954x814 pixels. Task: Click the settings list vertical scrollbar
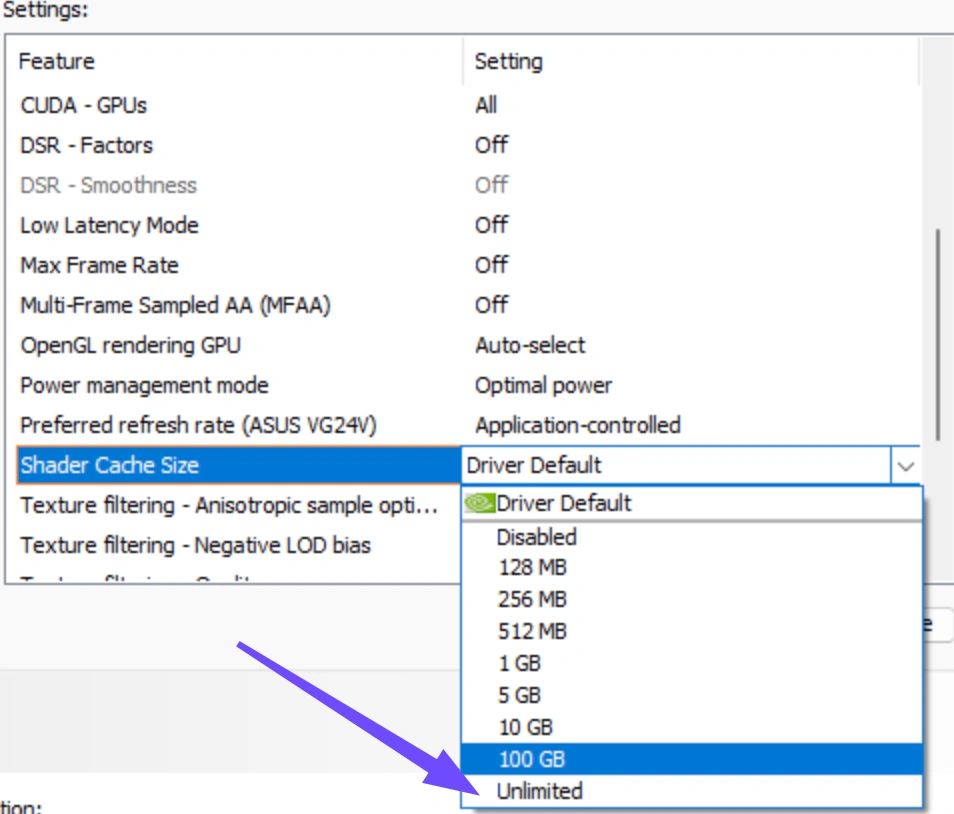point(938,335)
